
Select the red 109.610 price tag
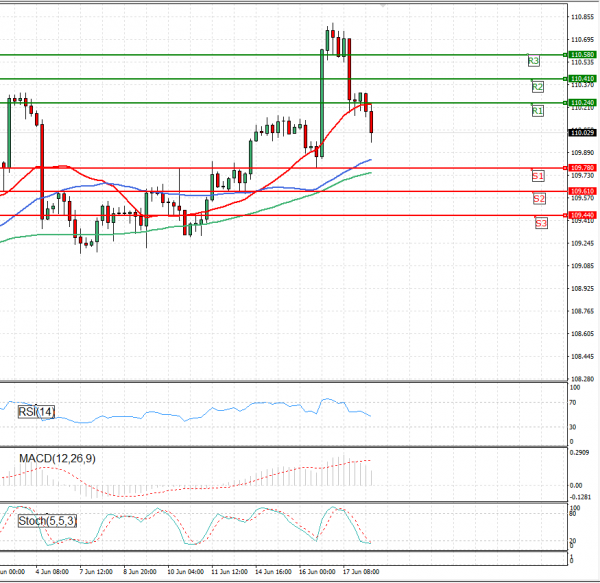click(582, 191)
